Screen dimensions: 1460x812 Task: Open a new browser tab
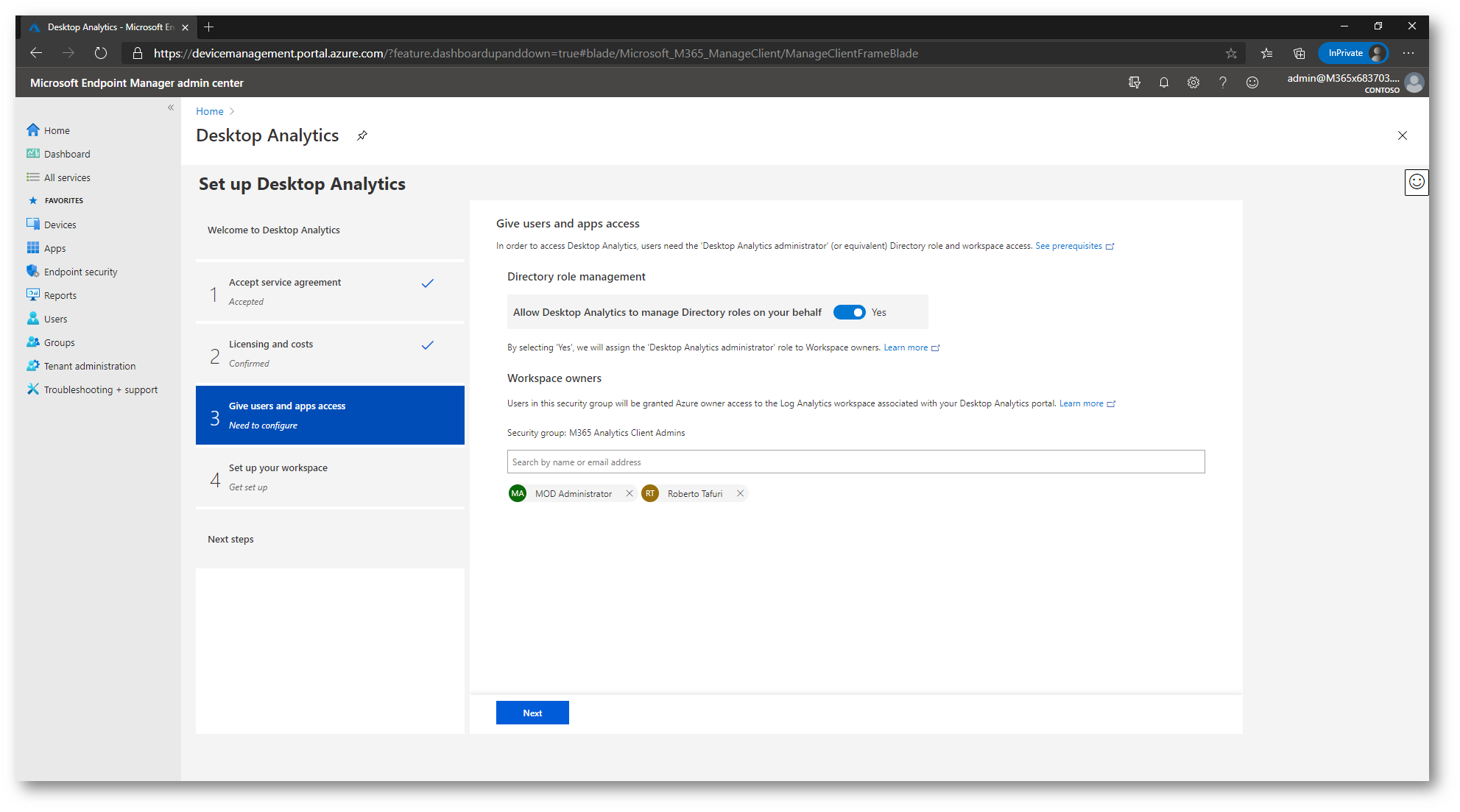pos(209,27)
